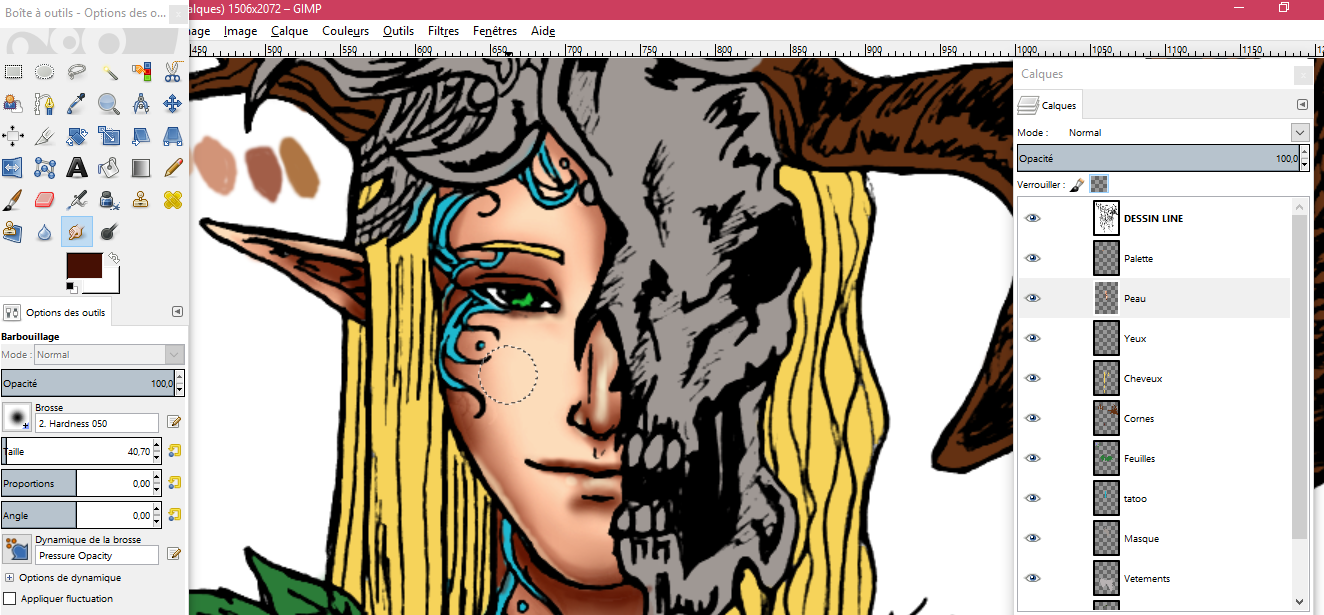Open the Aide menu

click(x=543, y=31)
